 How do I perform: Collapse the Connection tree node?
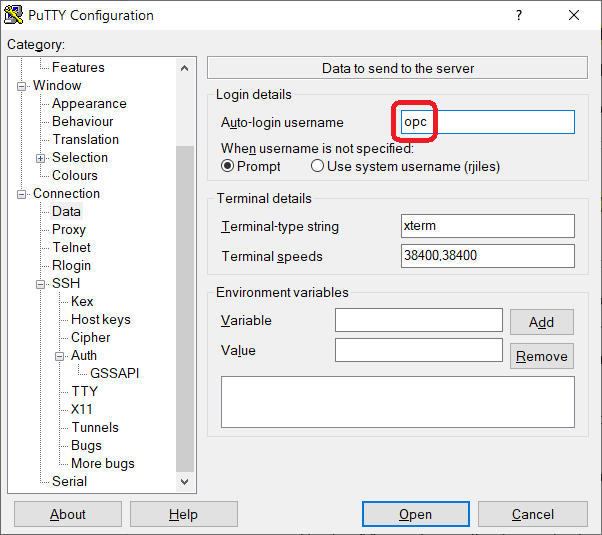tap(22, 194)
